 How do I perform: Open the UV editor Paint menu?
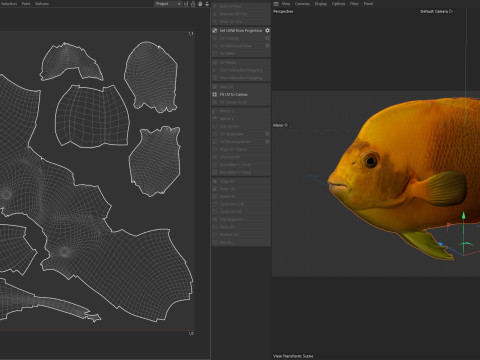(x=26, y=4)
